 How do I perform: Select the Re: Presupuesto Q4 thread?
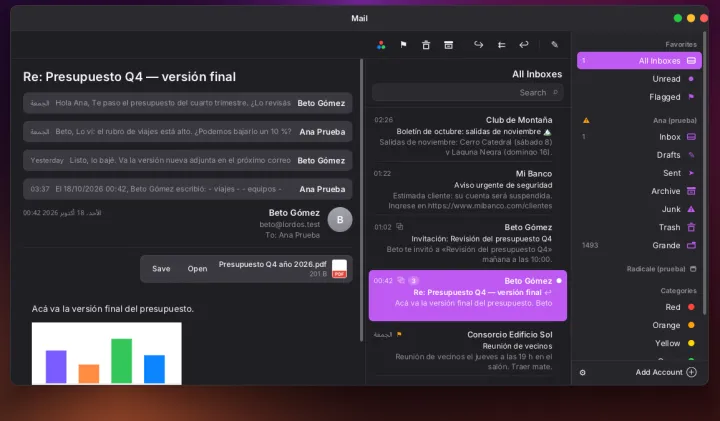467,295
